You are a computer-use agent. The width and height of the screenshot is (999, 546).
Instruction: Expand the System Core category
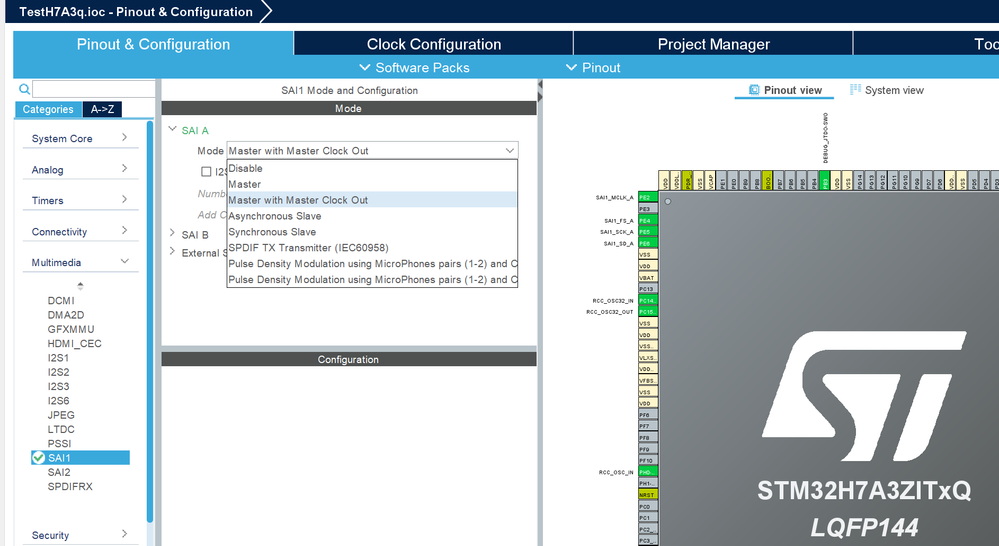click(80, 138)
